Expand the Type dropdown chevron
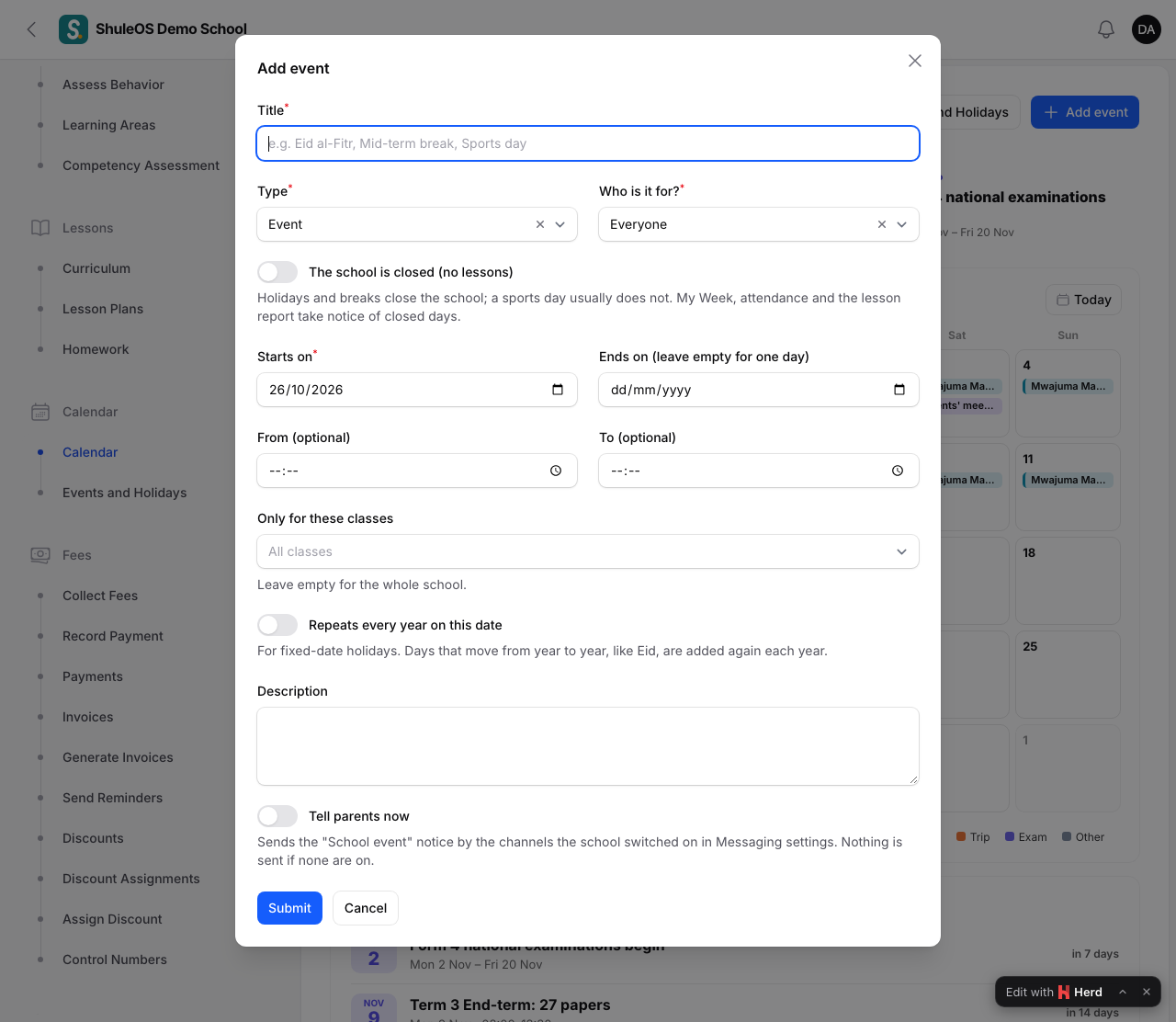Viewport: 1176px width, 1022px height. click(560, 224)
